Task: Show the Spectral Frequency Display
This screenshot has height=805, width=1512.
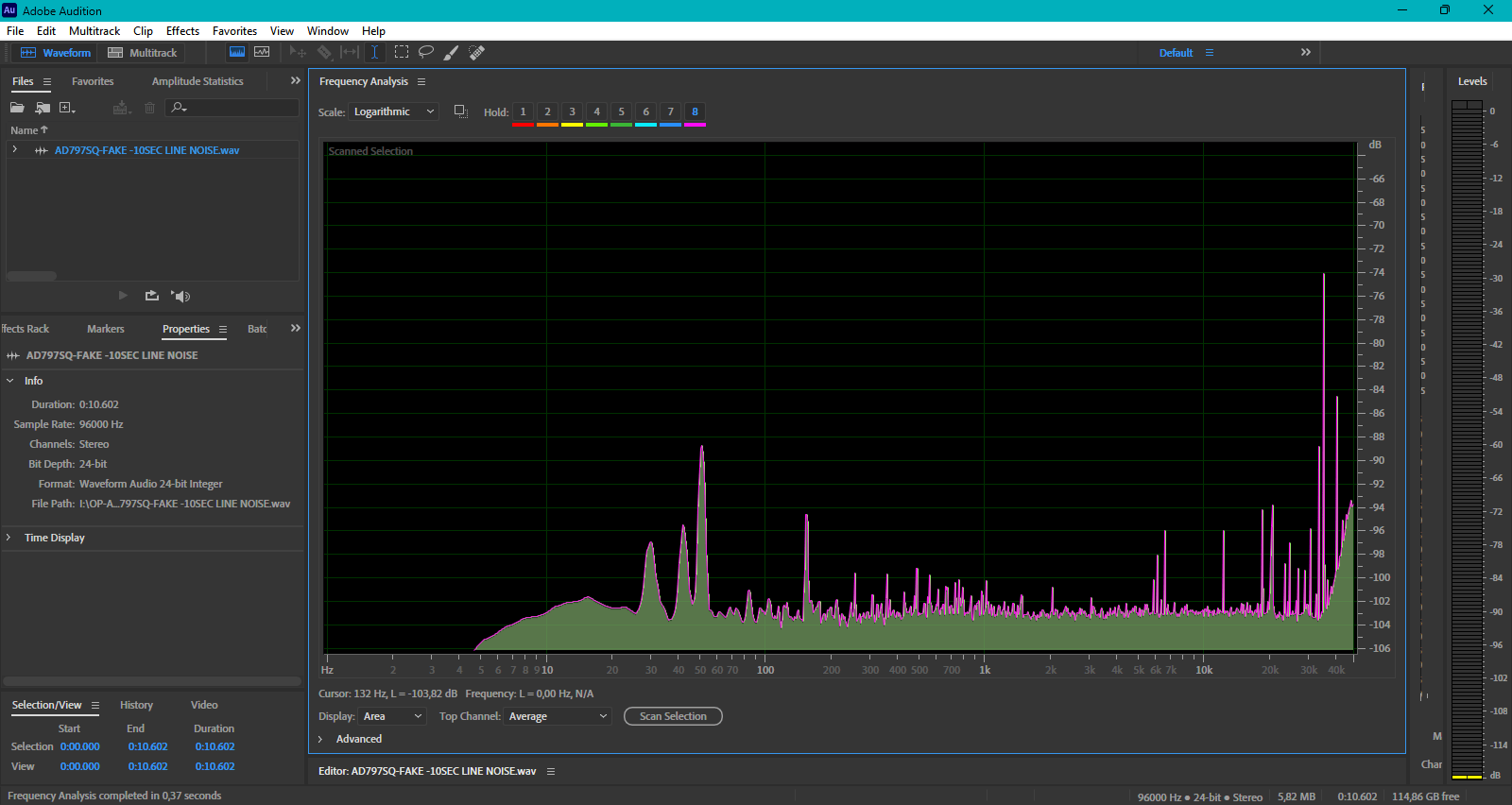Action: point(237,52)
